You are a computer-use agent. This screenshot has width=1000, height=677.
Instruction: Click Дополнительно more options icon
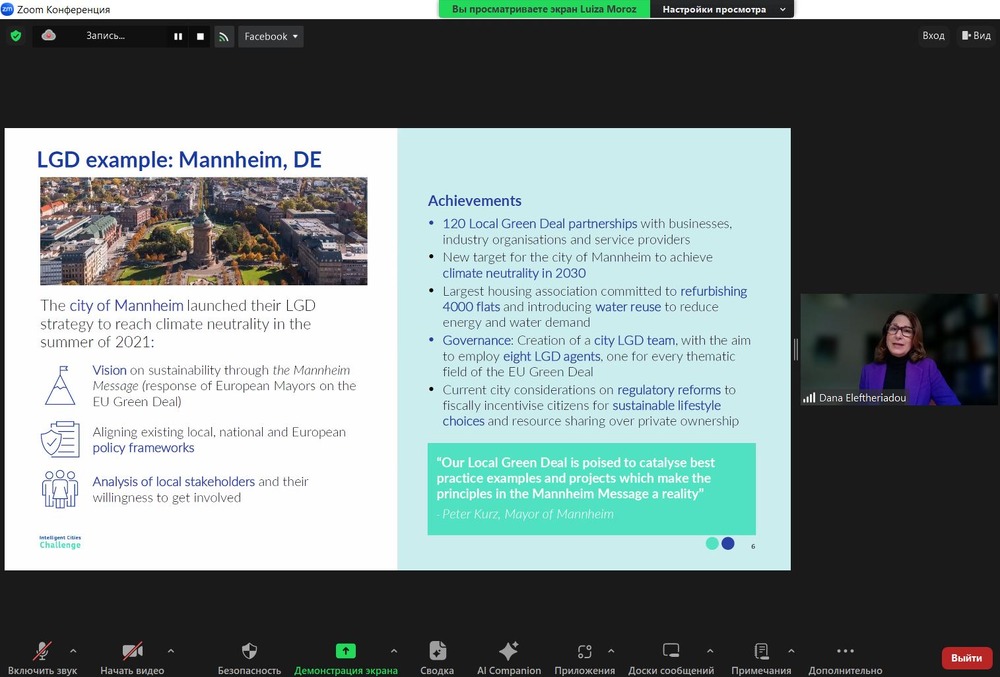(845, 651)
